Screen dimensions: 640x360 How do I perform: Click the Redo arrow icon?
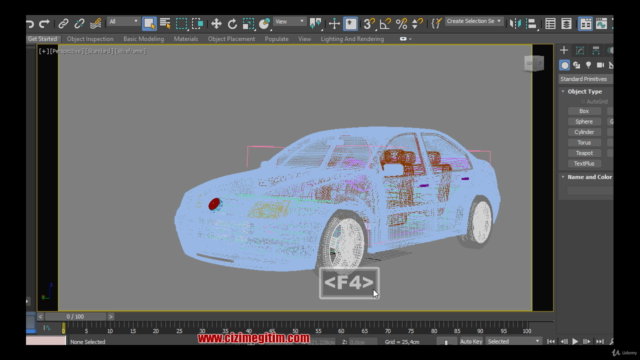coord(44,24)
